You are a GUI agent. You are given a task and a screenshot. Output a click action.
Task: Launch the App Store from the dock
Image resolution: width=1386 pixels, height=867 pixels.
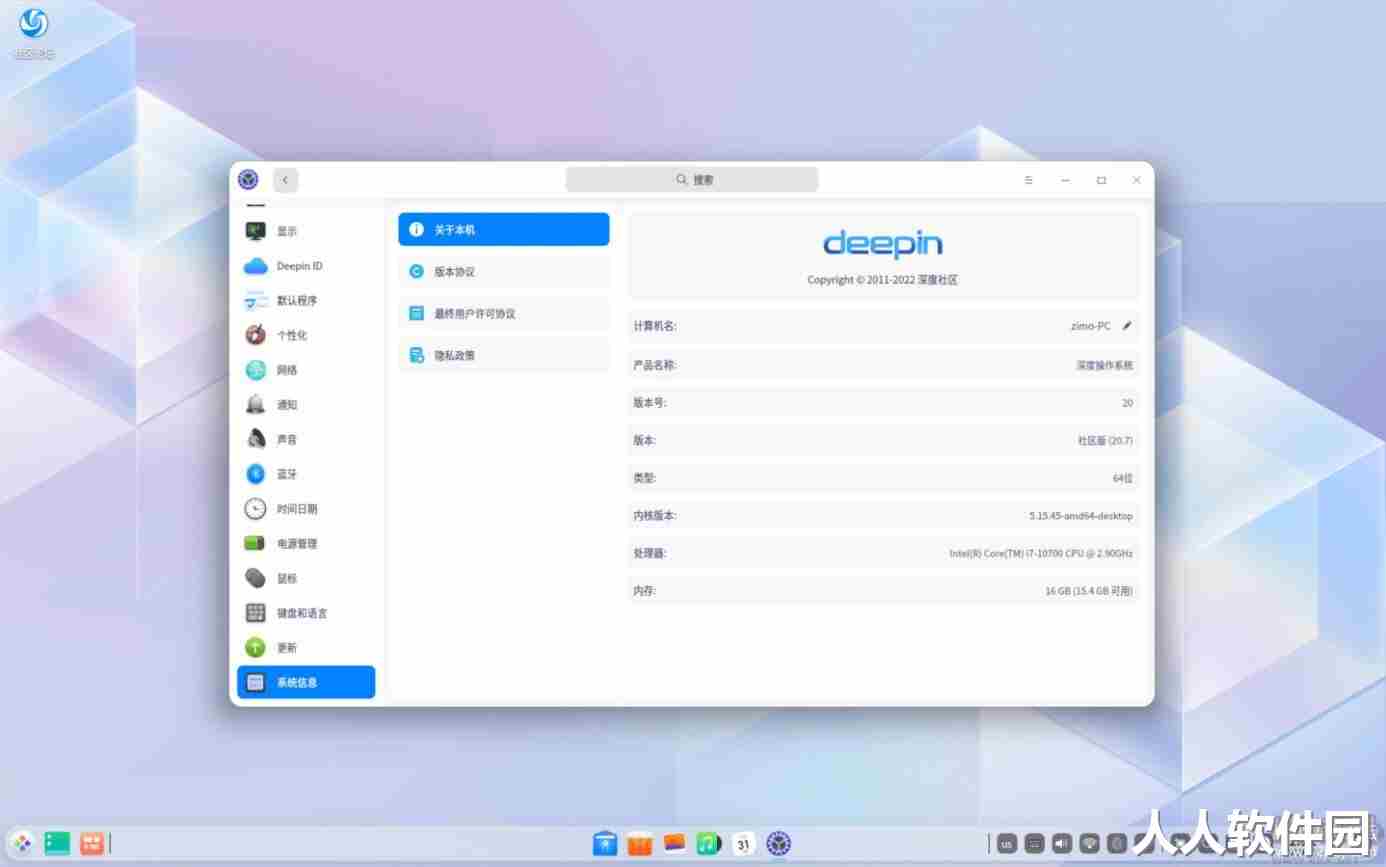(640, 844)
